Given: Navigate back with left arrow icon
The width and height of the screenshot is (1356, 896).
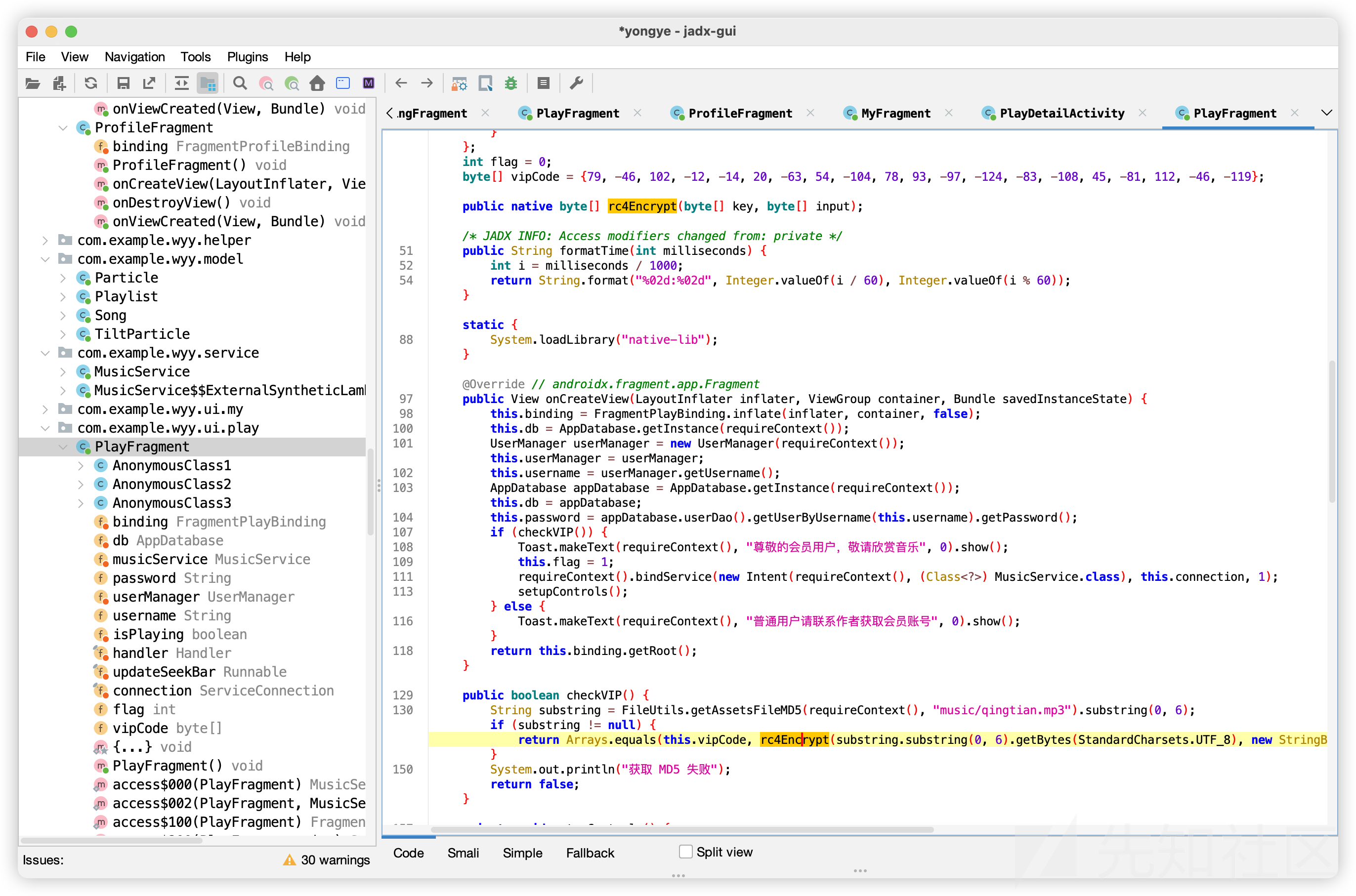Looking at the screenshot, I should pyautogui.click(x=401, y=83).
